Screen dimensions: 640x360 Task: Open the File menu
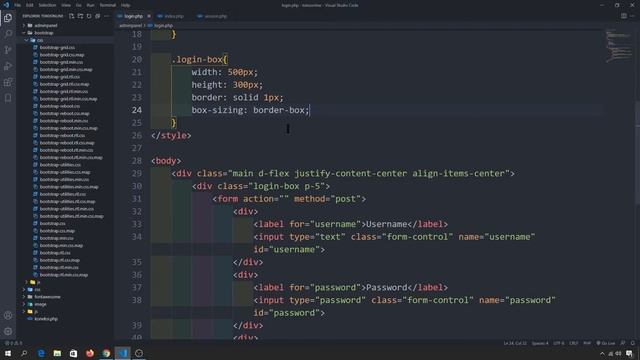coord(18,5)
